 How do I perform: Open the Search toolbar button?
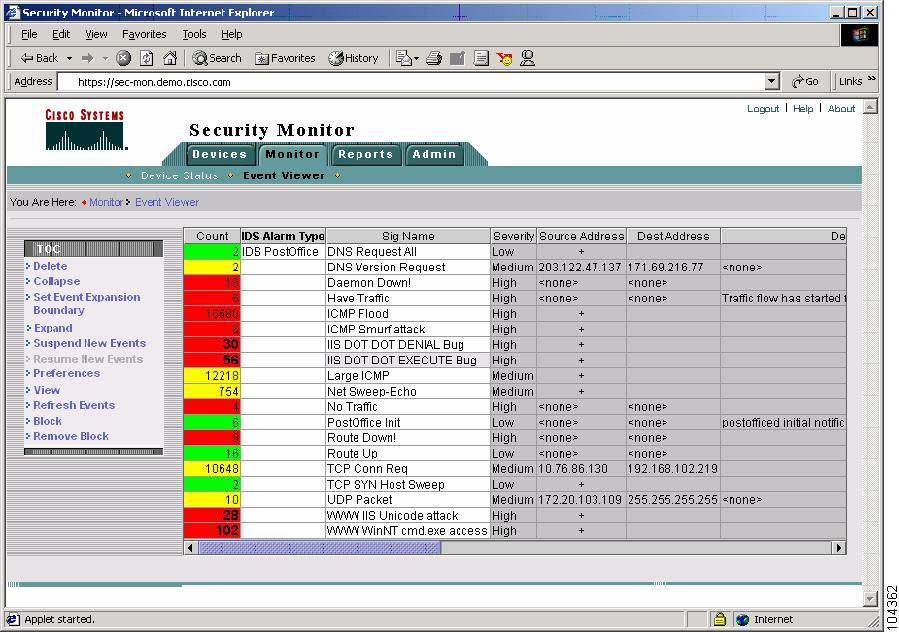(217, 58)
